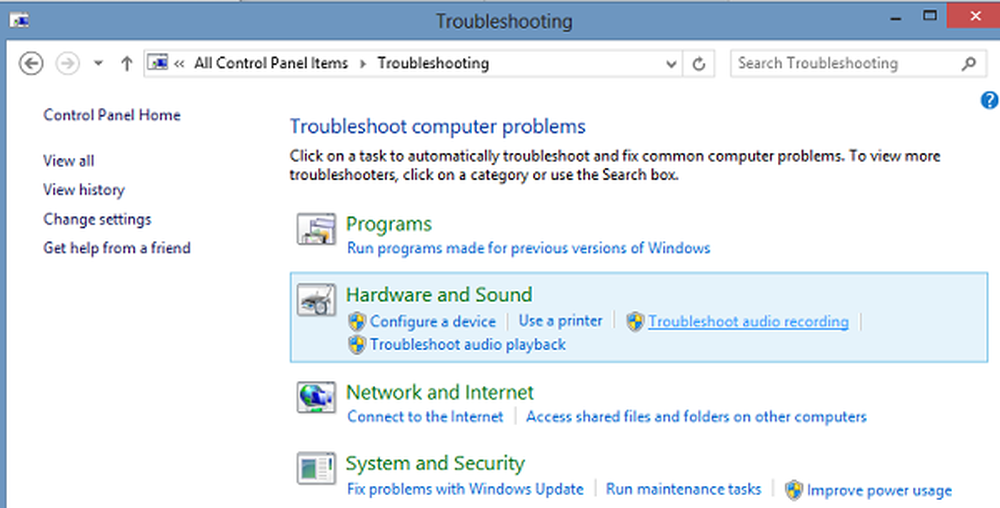1000x508 pixels.
Task: Click All Control Panel Items breadcrumb
Action: pos(271,63)
